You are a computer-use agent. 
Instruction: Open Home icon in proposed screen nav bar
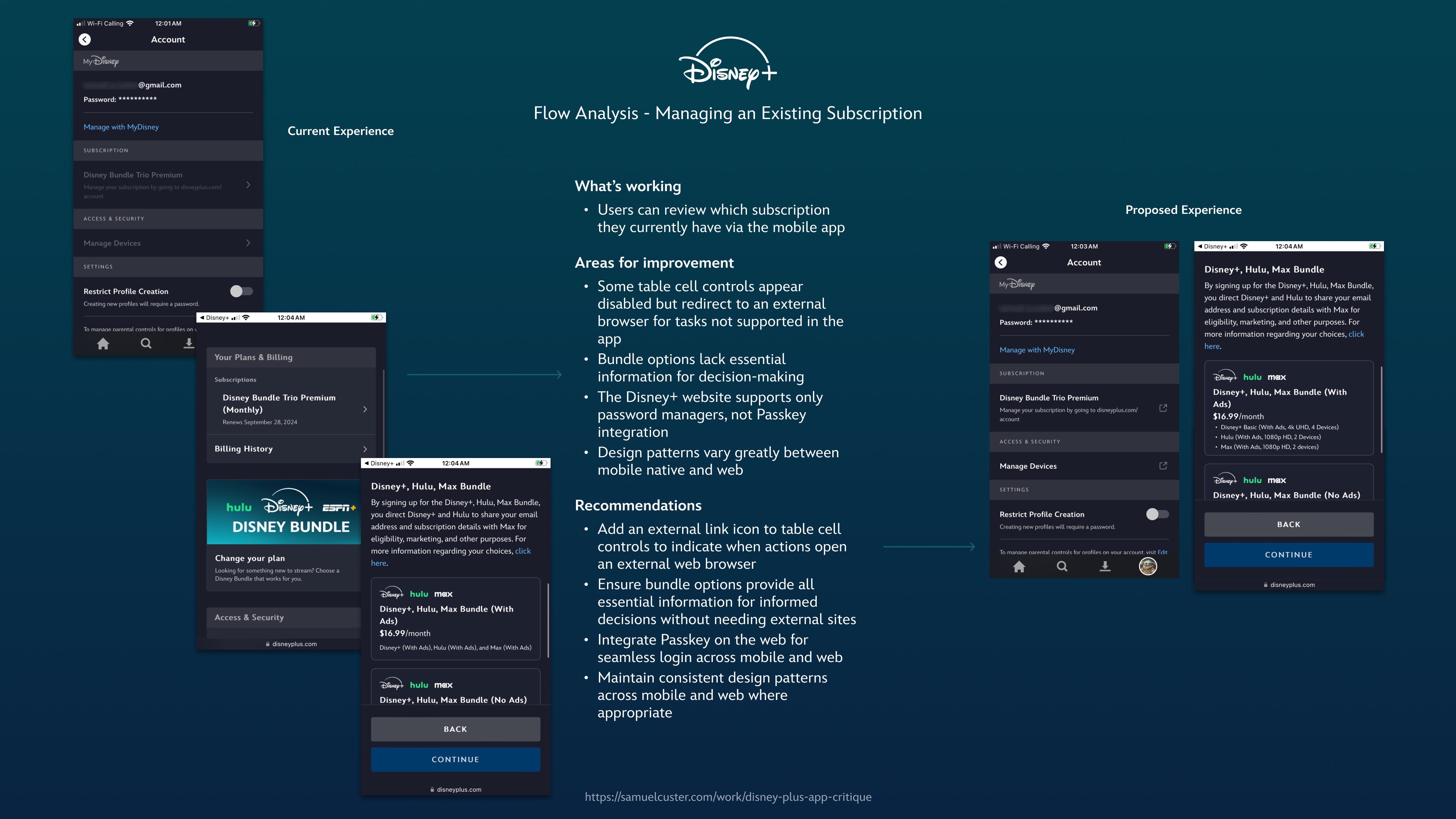[1019, 566]
